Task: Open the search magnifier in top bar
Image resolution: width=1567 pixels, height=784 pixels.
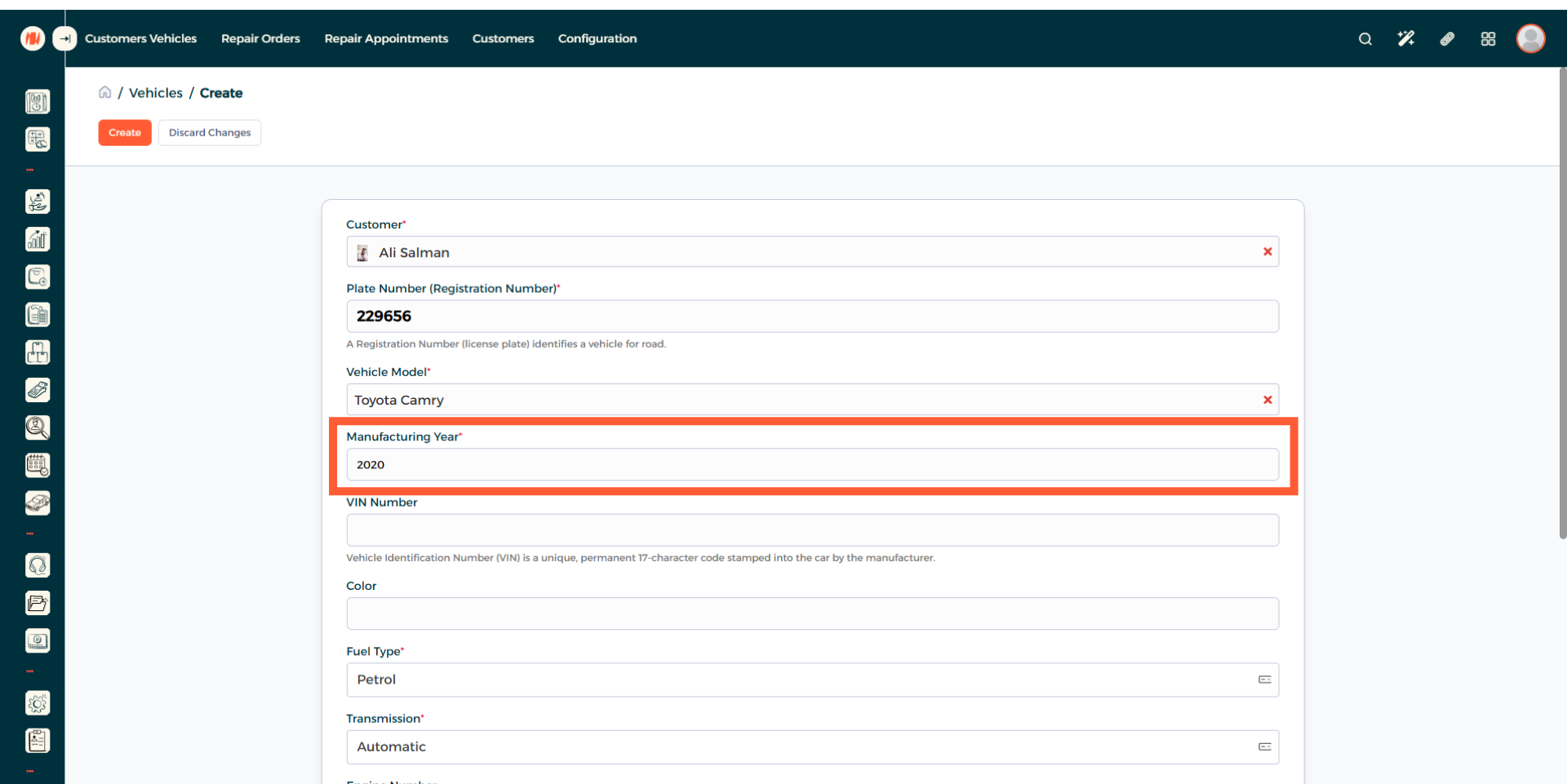Action: coord(1365,39)
